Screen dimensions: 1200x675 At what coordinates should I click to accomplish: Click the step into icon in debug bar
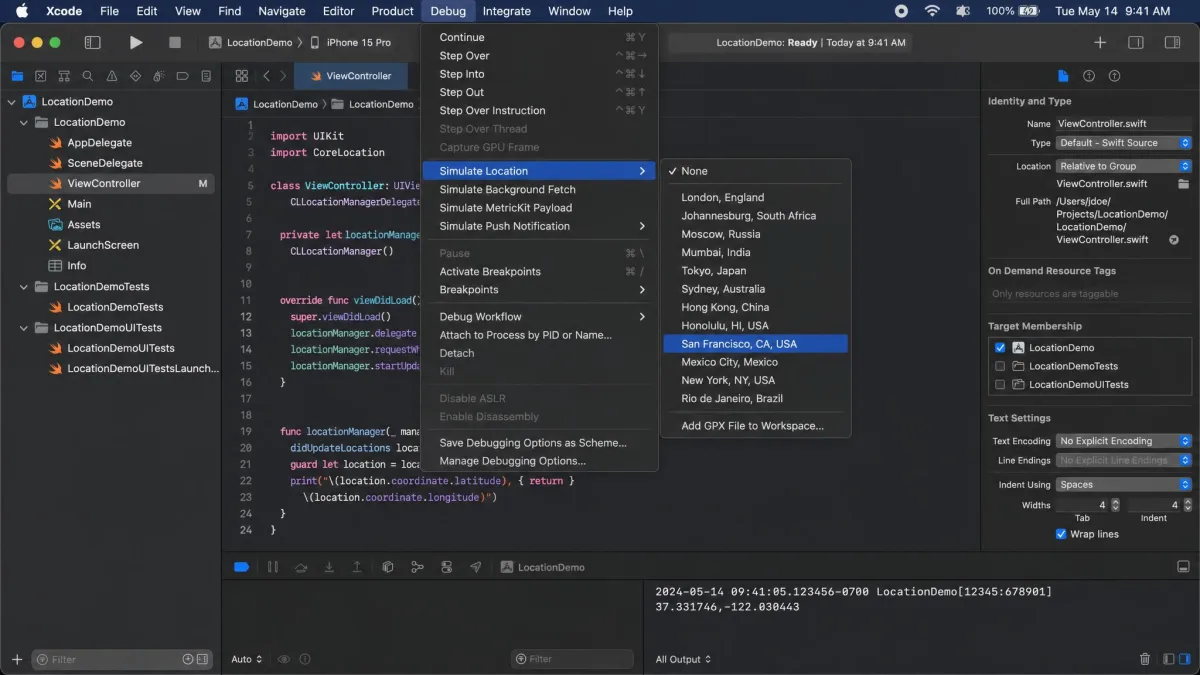click(329, 567)
